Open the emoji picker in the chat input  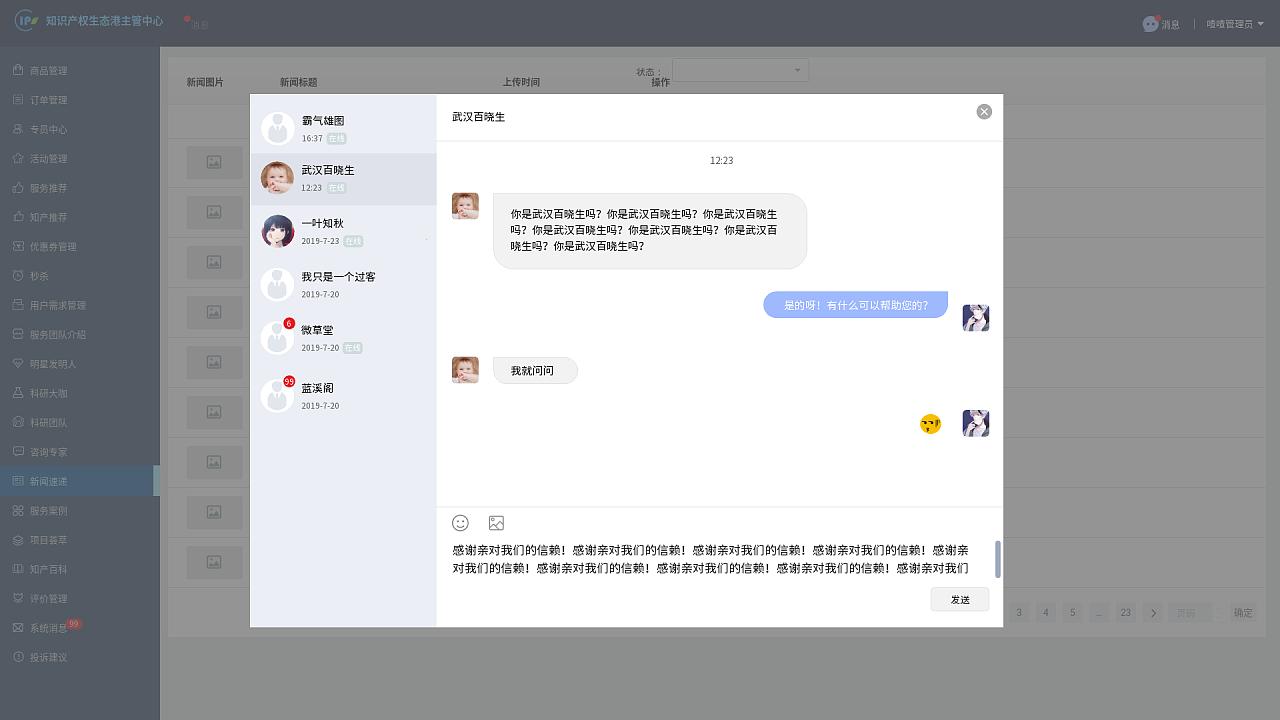click(460, 522)
